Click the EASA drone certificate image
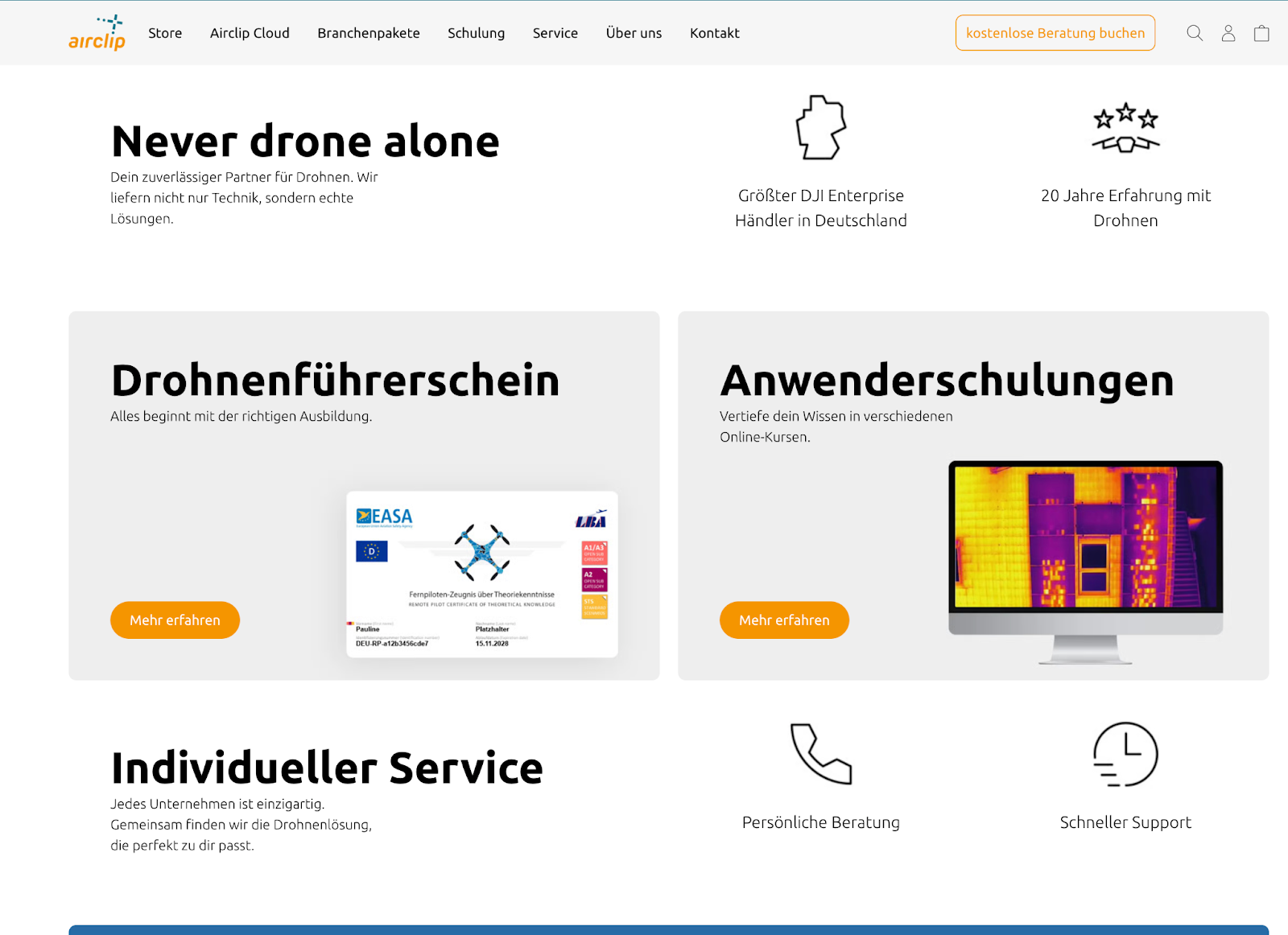The width and height of the screenshot is (1288, 935). [x=482, y=575]
